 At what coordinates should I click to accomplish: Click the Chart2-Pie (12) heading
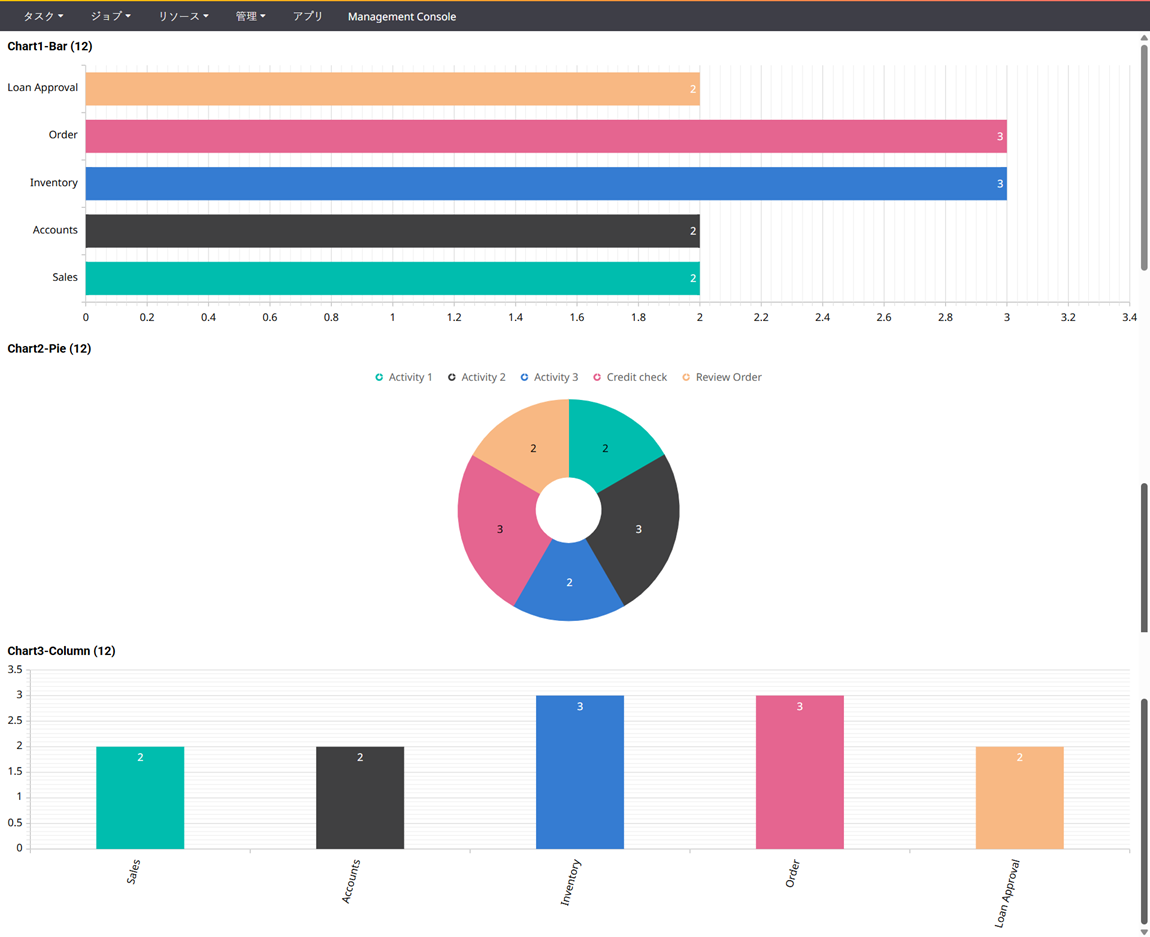tap(50, 349)
